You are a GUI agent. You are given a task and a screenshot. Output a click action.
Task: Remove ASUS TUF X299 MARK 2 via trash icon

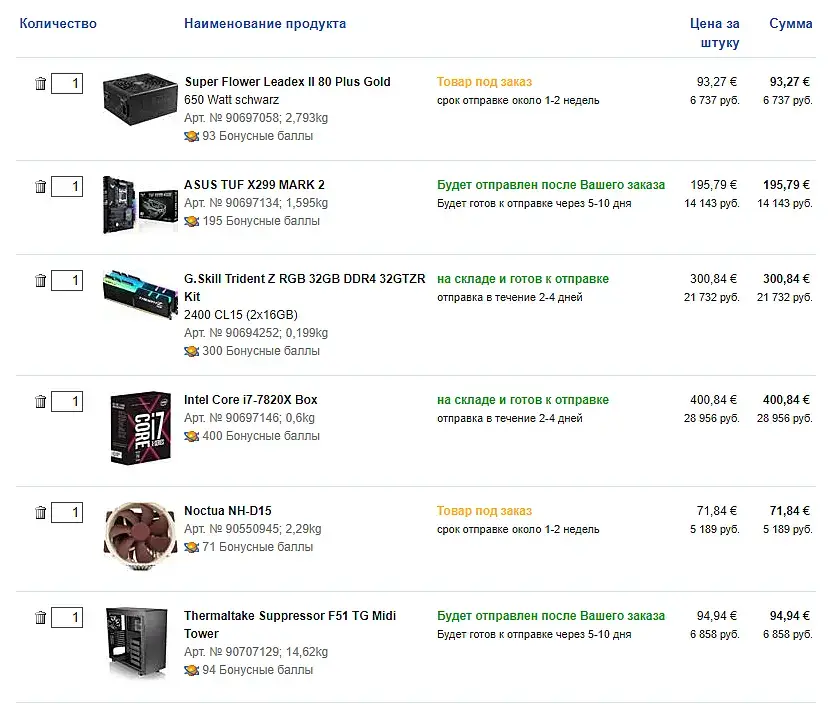41,187
